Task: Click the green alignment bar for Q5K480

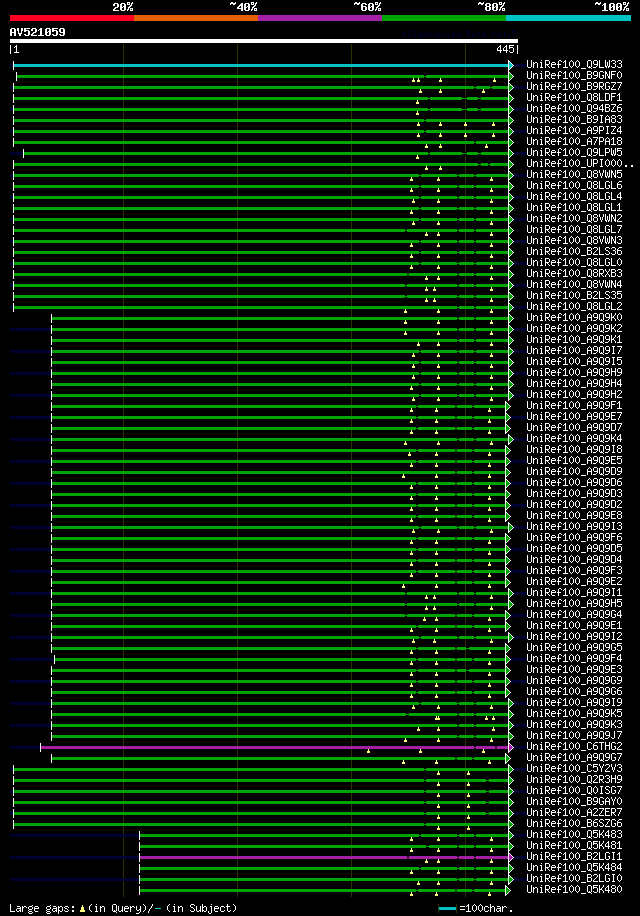Action: click(x=322, y=890)
